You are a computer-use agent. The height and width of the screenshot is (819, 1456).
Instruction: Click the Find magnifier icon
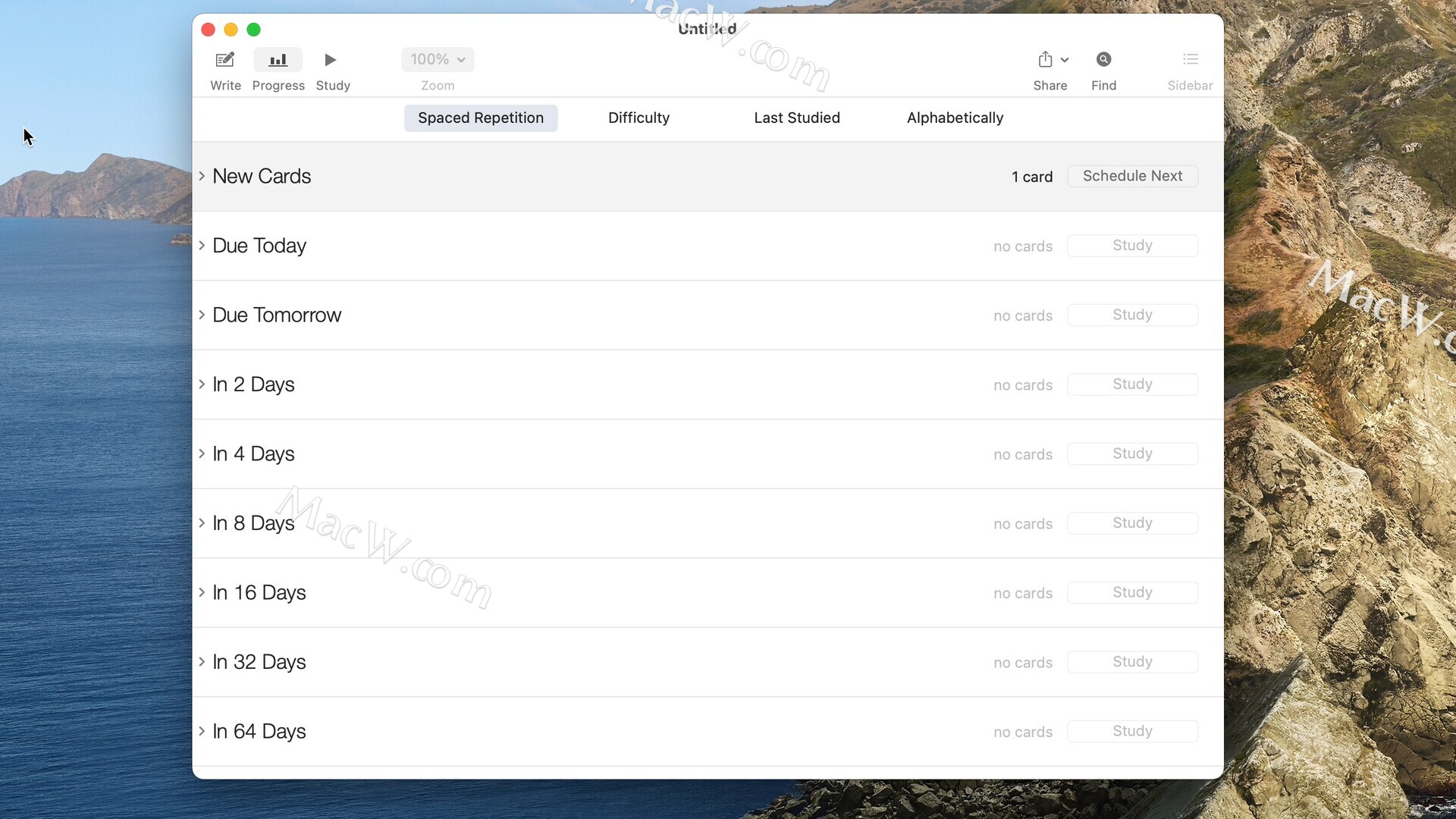tap(1103, 59)
